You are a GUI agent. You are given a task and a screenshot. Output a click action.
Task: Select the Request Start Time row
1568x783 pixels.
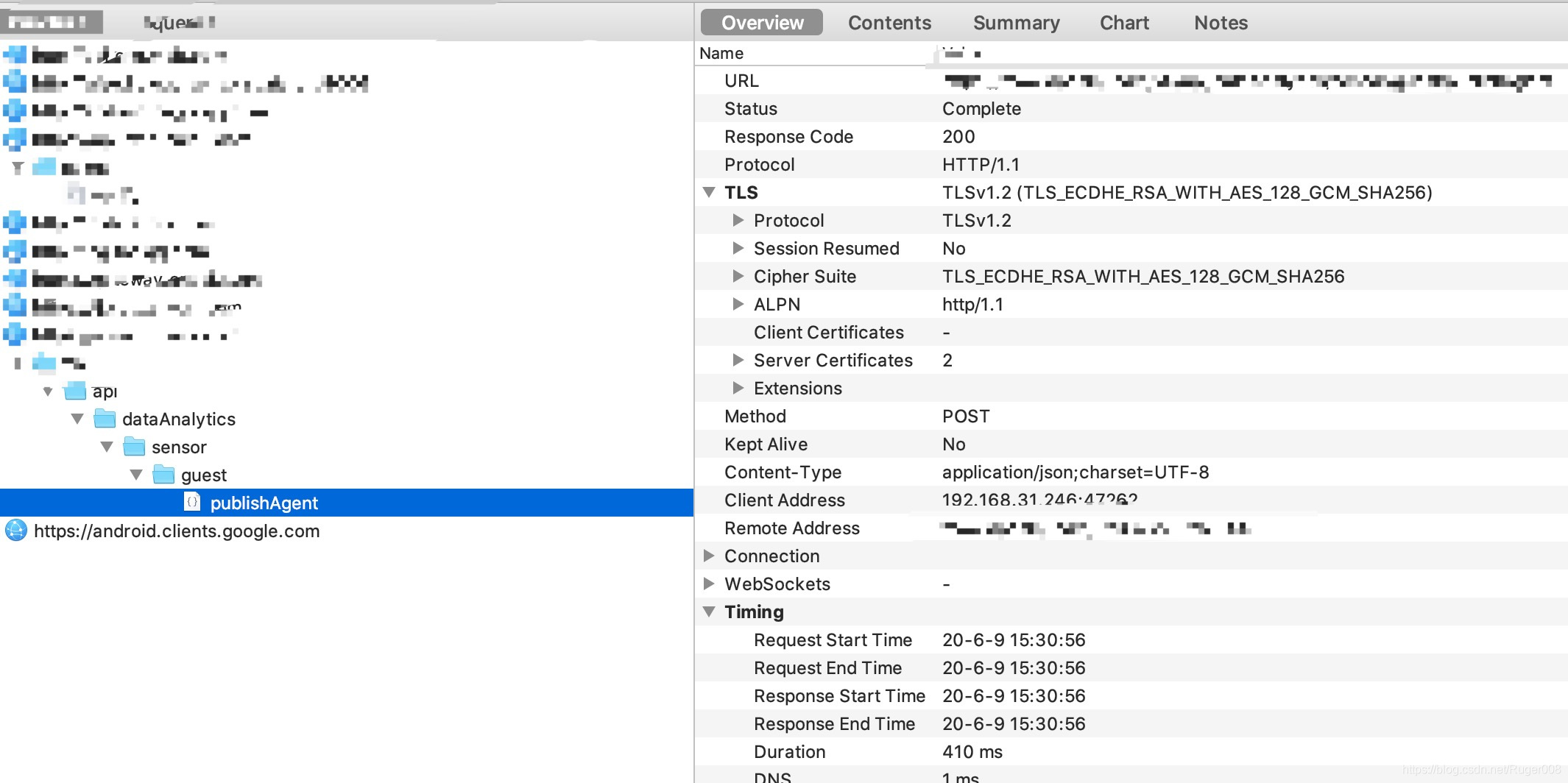click(1131, 639)
